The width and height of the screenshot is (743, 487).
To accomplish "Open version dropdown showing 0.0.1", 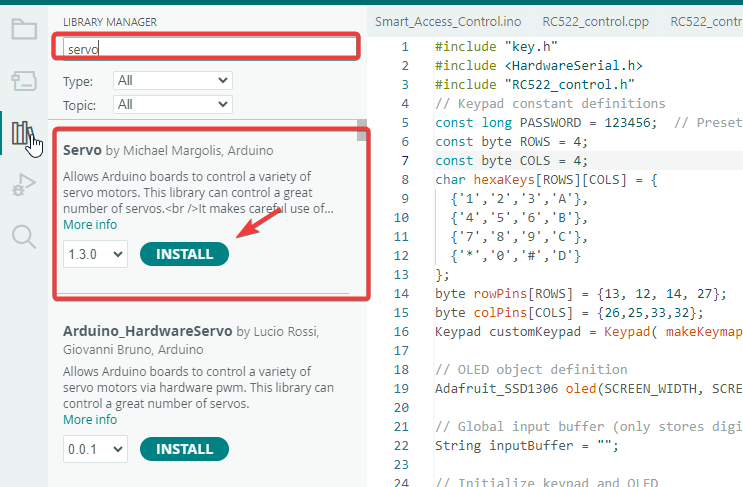I will click(95, 449).
